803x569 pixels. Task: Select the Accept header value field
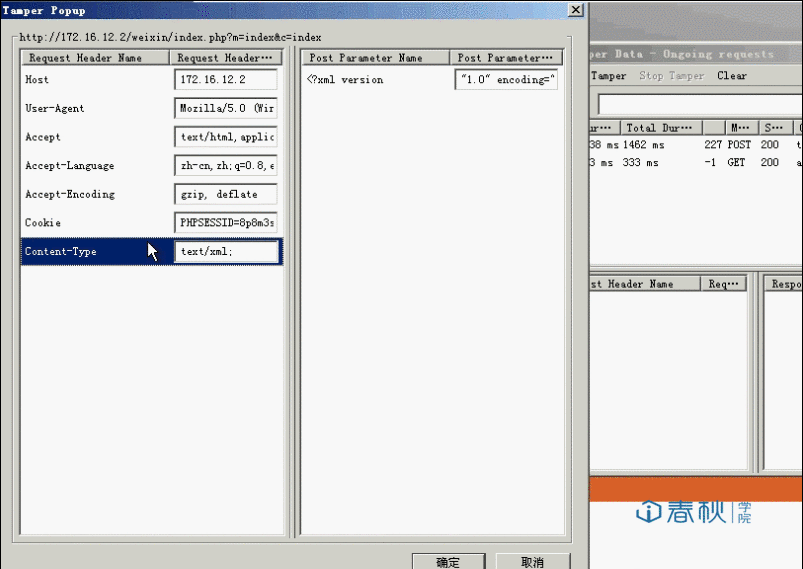point(226,137)
